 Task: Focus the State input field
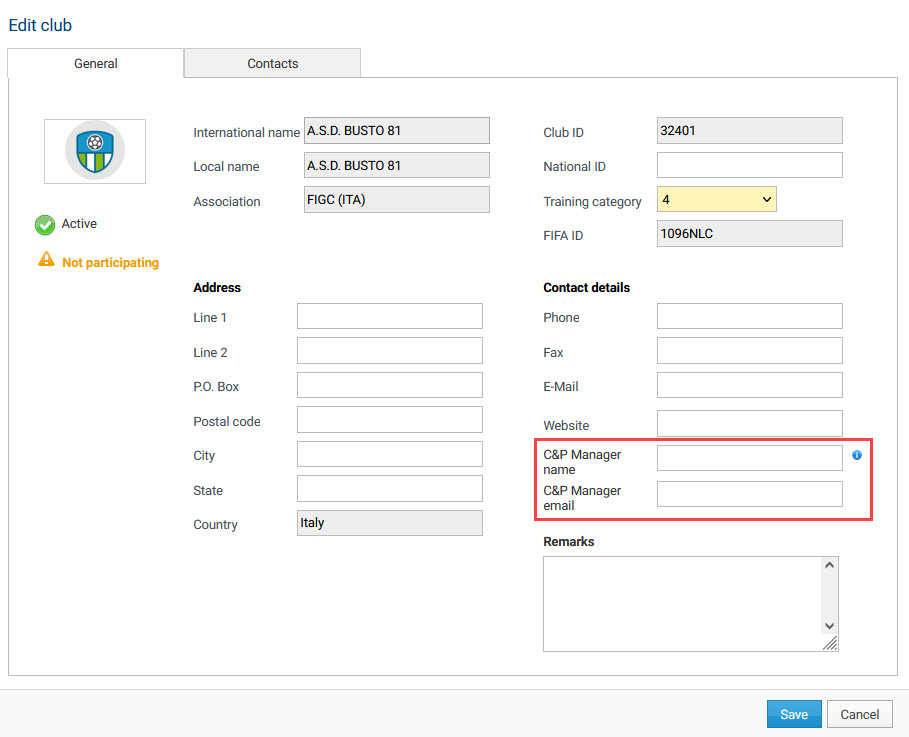[390, 489]
